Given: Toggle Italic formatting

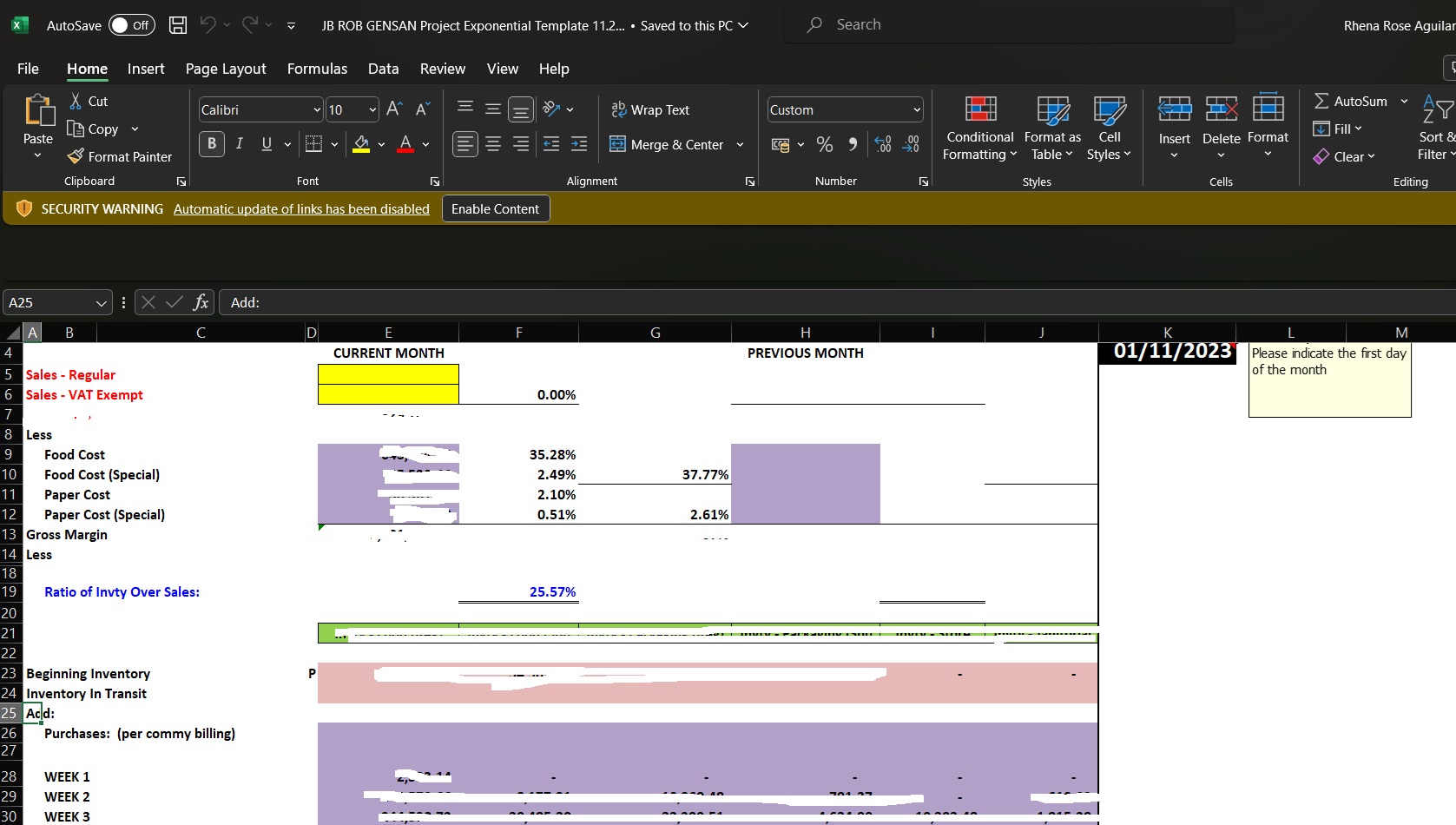Looking at the screenshot, I should point(240,144).
